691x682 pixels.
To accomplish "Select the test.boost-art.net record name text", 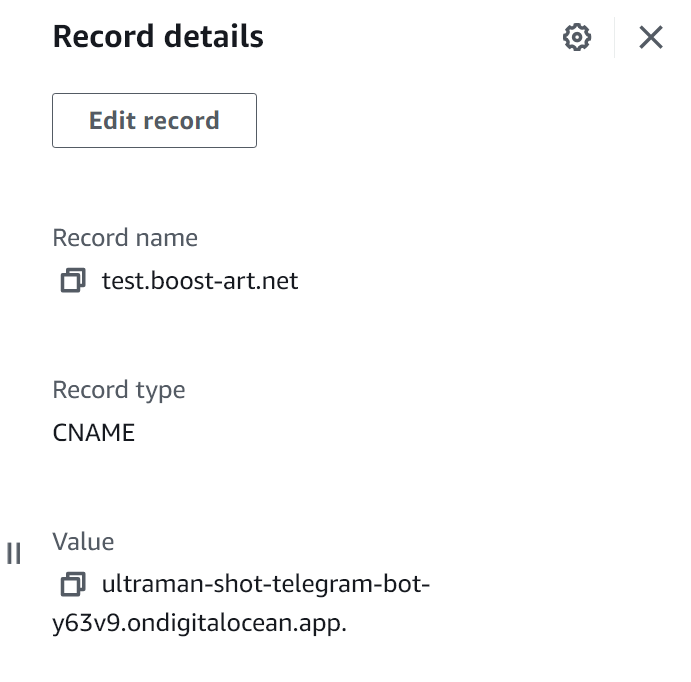I will 200,281.
